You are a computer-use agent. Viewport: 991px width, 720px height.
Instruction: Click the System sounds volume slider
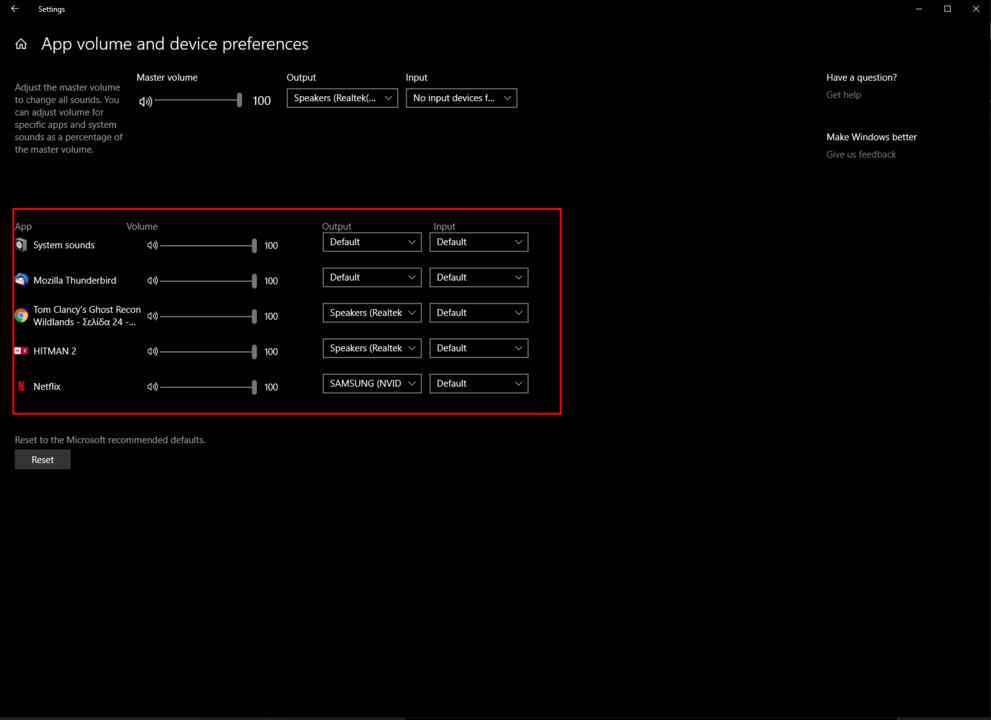click(209, 245)
